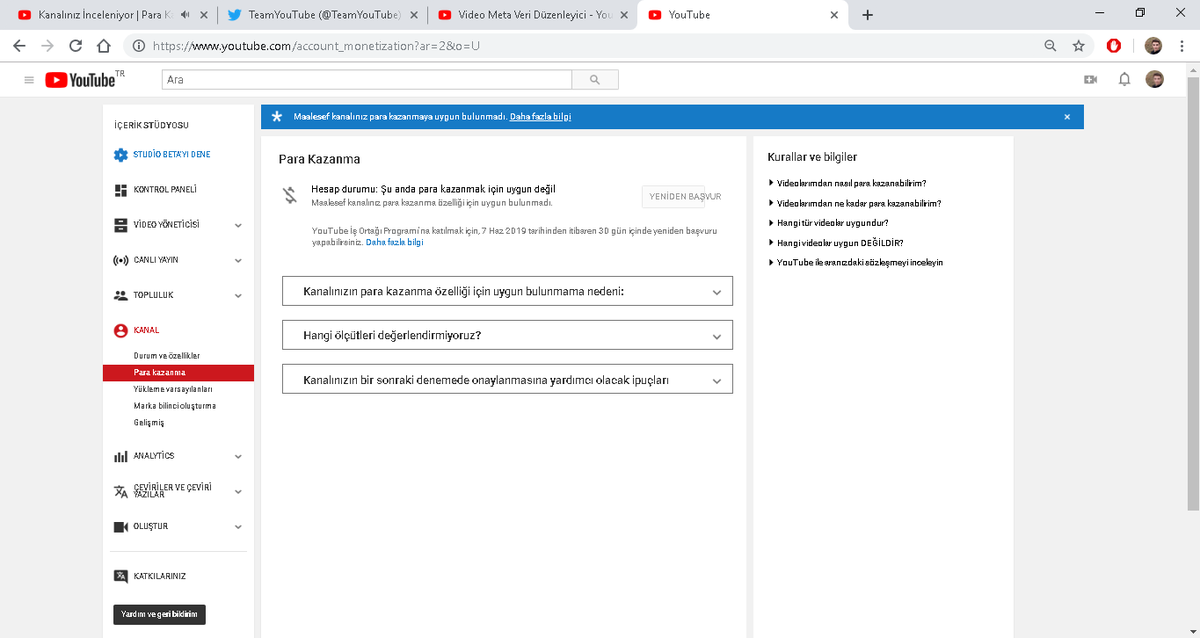Screen dimensions: 1200x638
Task: Click 'Daha fazla bilgi' in blue banner
Action: coord(540,117)
